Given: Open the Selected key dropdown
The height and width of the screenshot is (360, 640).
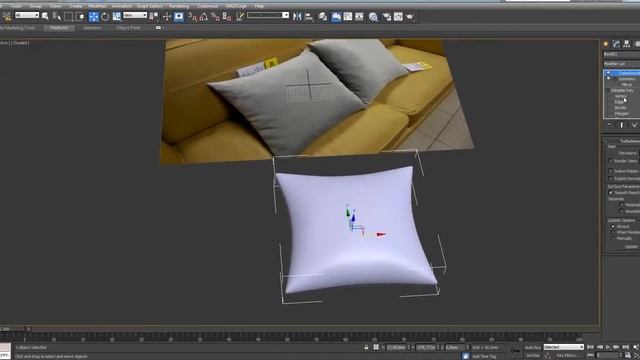Looking at the screenshot, I should [x=564, y=347].
